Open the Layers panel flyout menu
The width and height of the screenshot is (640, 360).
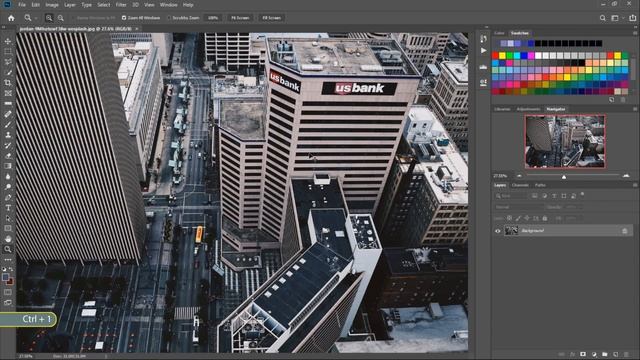point(635,185)
